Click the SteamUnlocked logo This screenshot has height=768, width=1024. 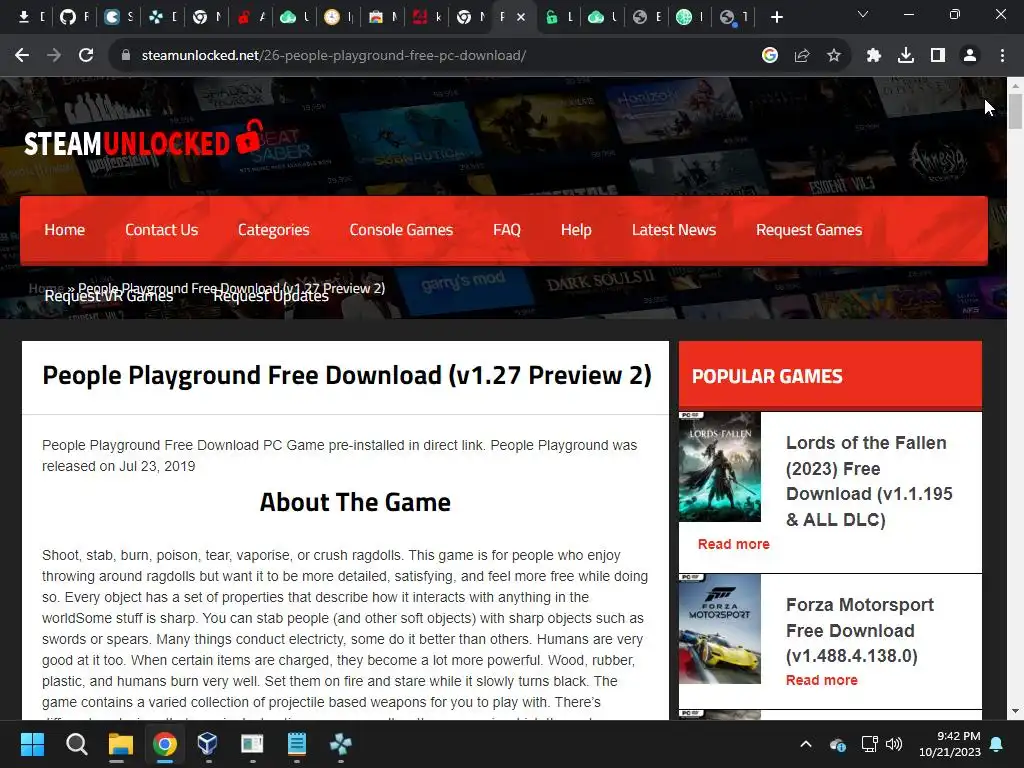coord(144,140)
